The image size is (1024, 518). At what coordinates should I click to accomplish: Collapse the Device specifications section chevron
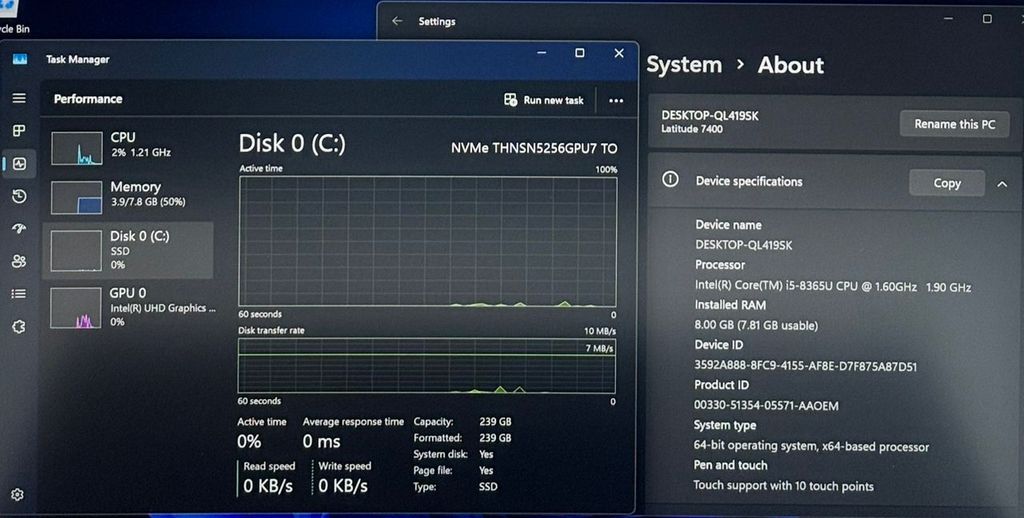point(1002,183)
